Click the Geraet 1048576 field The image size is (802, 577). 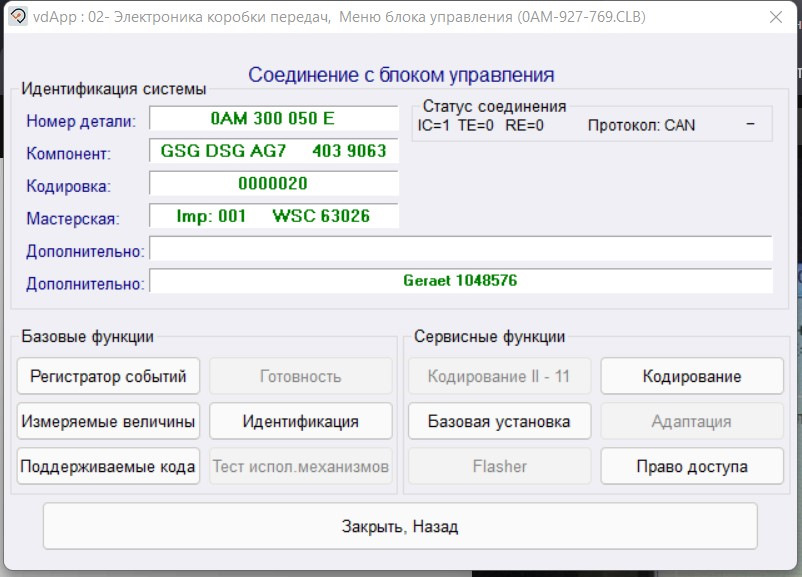coord(461,281)
